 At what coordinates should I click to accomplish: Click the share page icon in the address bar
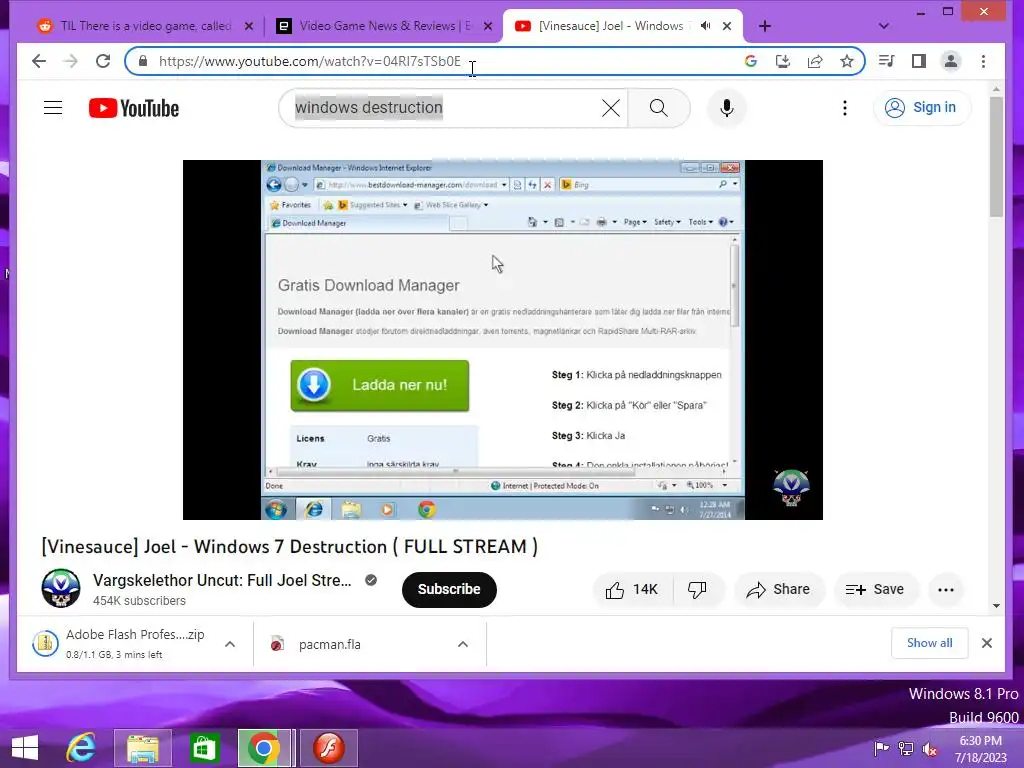pos(815,61)
